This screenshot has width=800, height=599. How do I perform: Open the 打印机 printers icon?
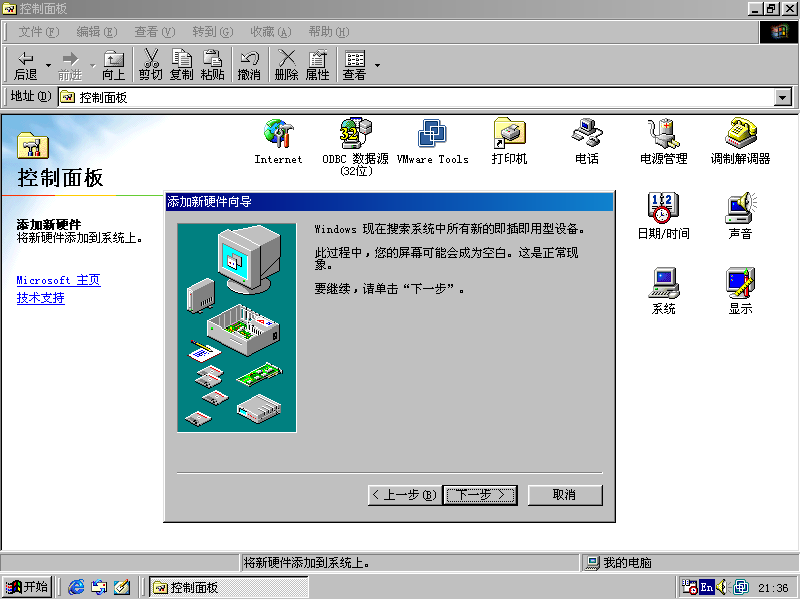(x=509, y=141)
